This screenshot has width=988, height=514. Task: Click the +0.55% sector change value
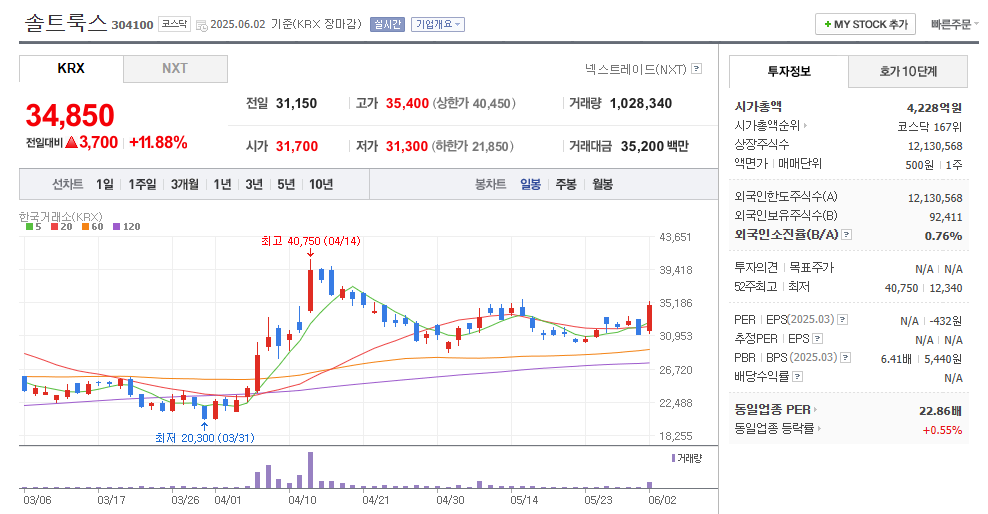943,430
